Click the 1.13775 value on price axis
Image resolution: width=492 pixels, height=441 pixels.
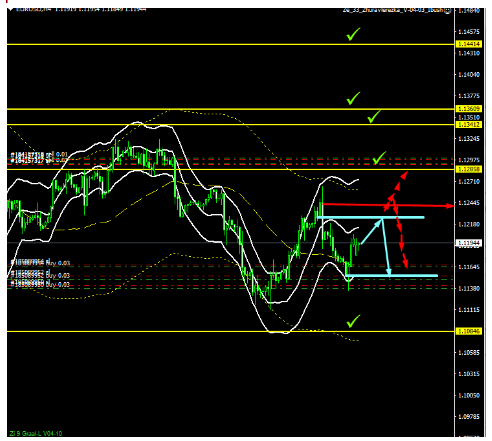[469, 96]
